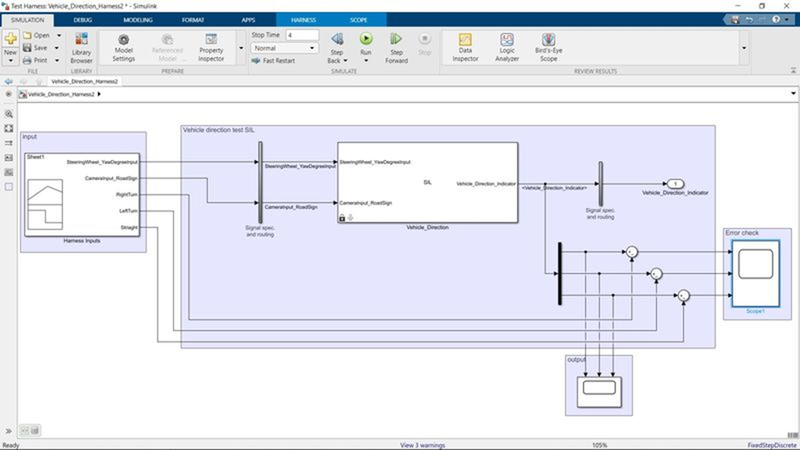Click the image palette icon
This screenshot has width=800, height=450.
point(9,172)
